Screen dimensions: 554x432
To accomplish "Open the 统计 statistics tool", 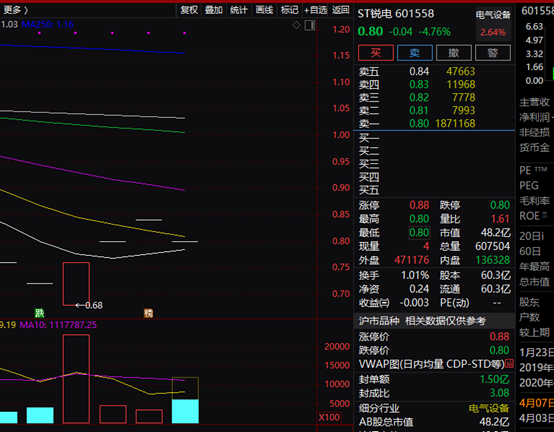I will 238,10.
